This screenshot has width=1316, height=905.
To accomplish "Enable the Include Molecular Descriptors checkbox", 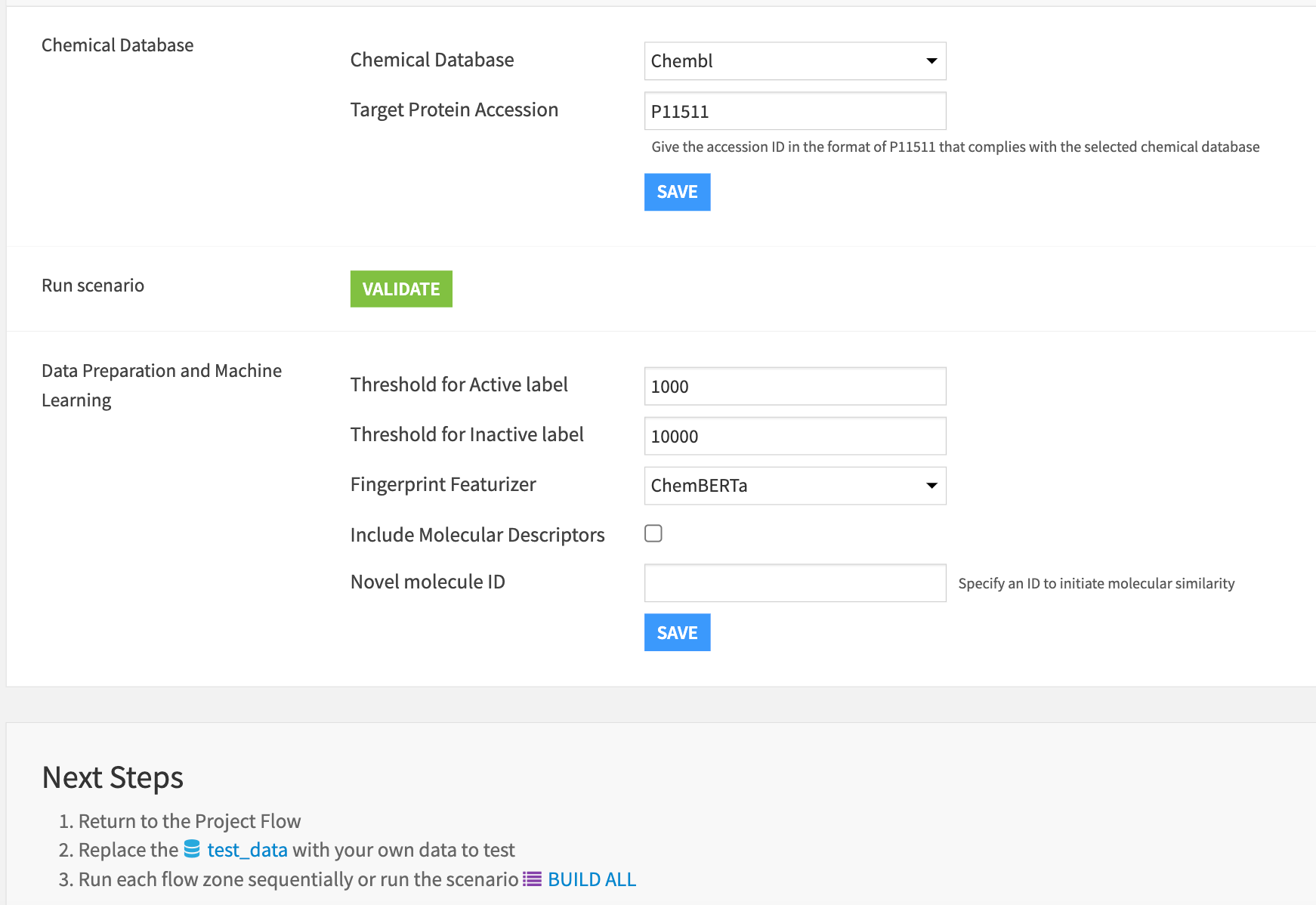I will tap(653, 533).
